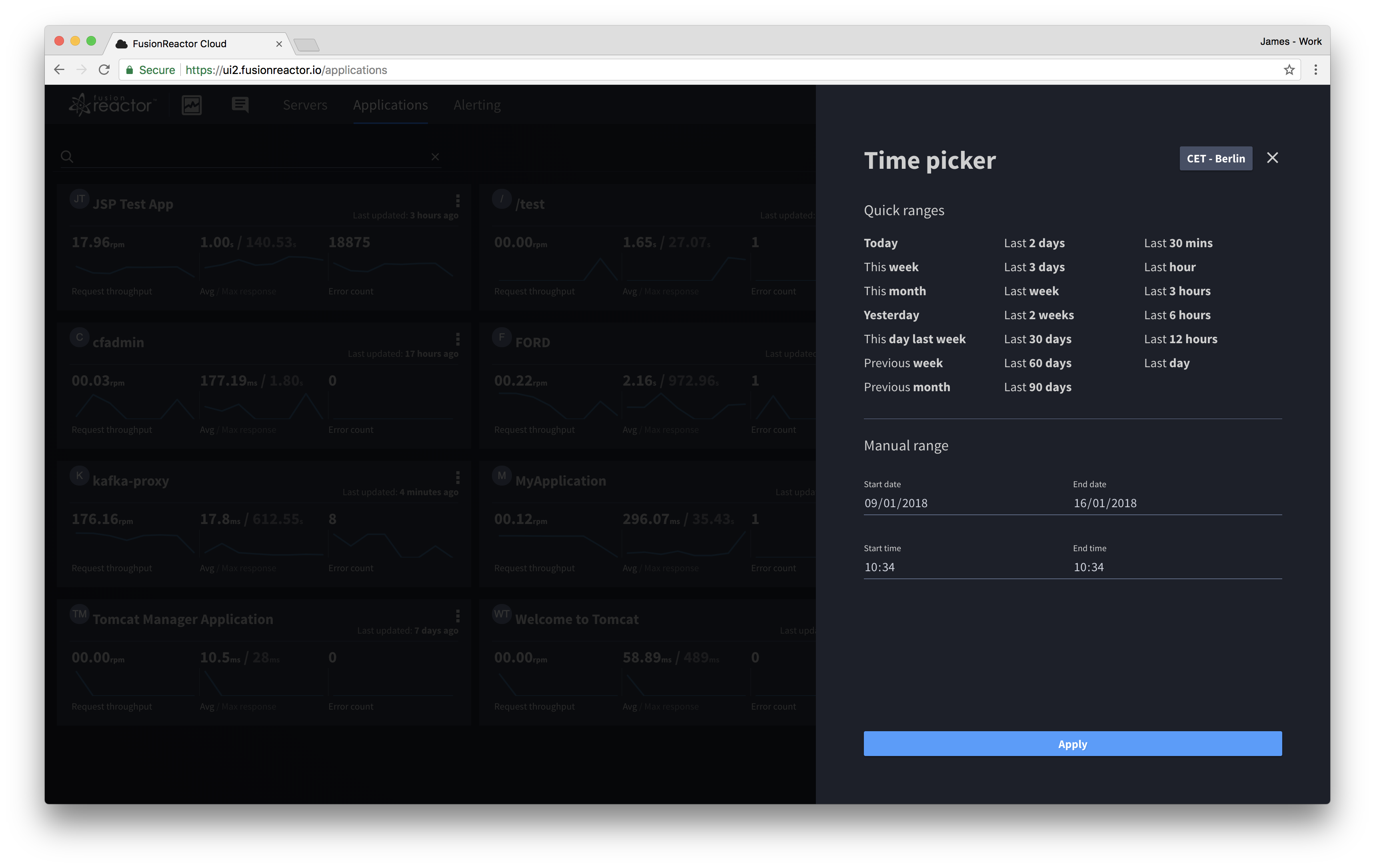Choose Last 30 days range

[x=1037, y=339]
